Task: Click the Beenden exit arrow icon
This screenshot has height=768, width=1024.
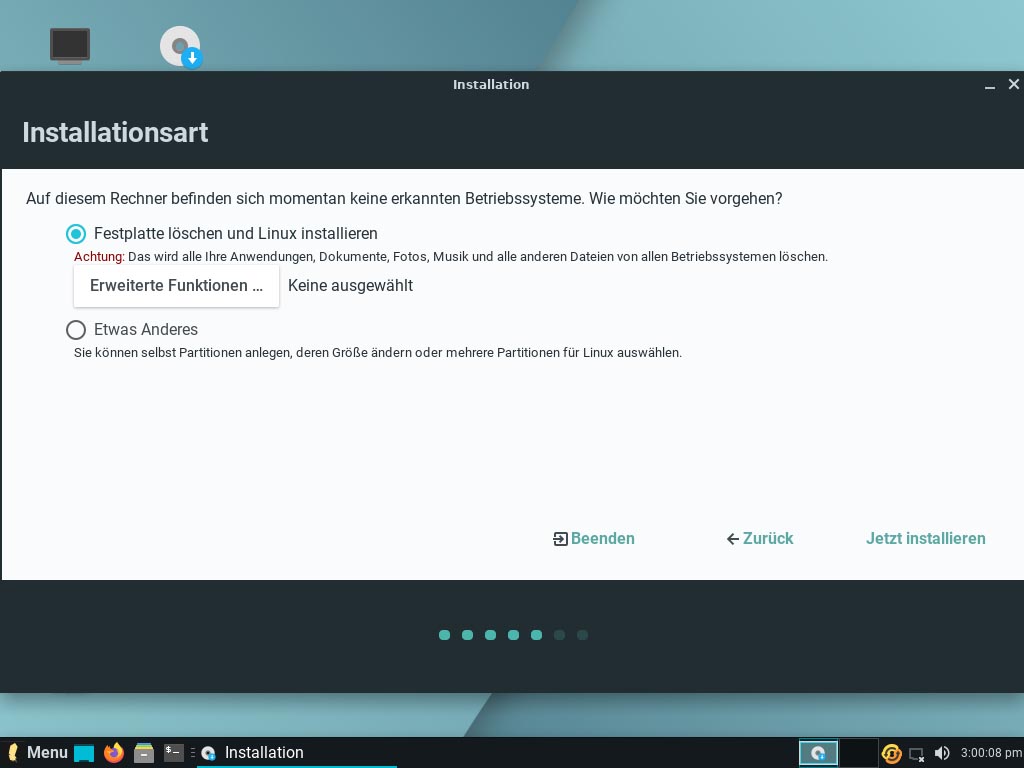Action: [560, 539]
